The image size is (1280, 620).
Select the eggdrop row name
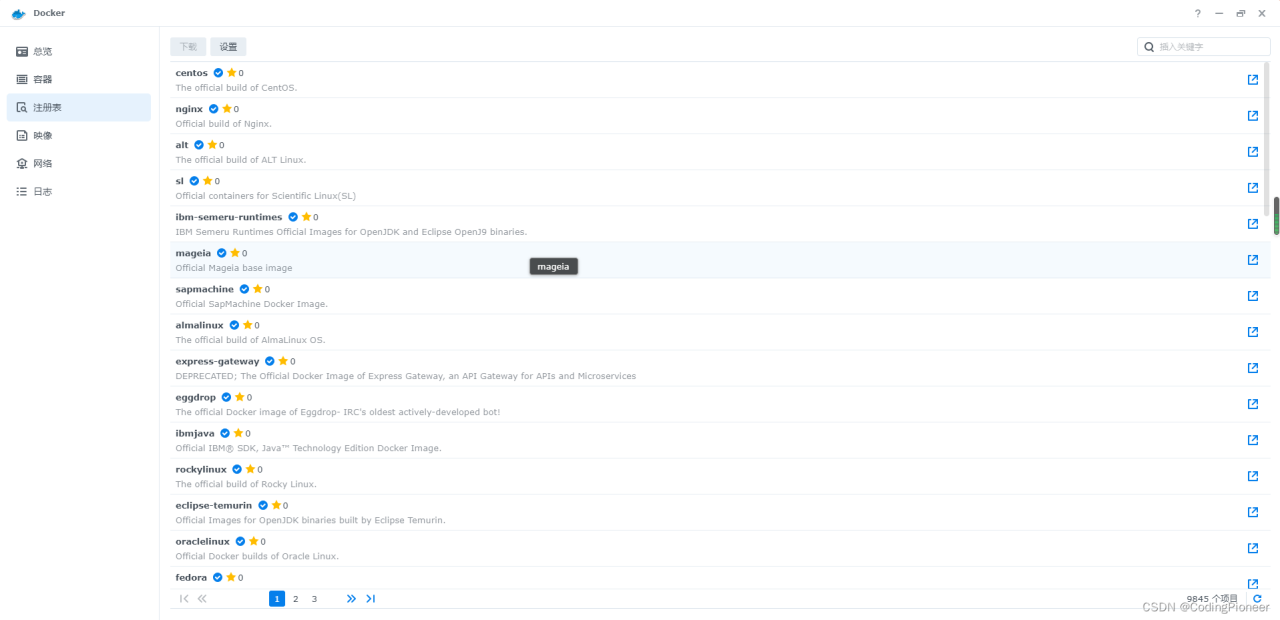pos(196,397)
